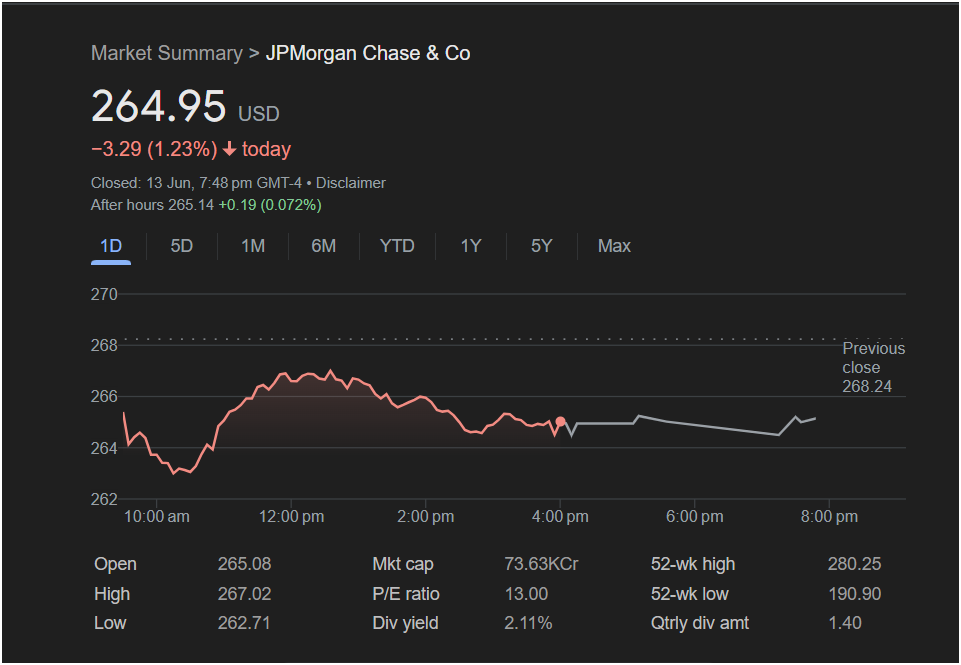Switch chart to 1Y range
The width and height of the screenshot is (961, 665).
[x=471, y=246]
